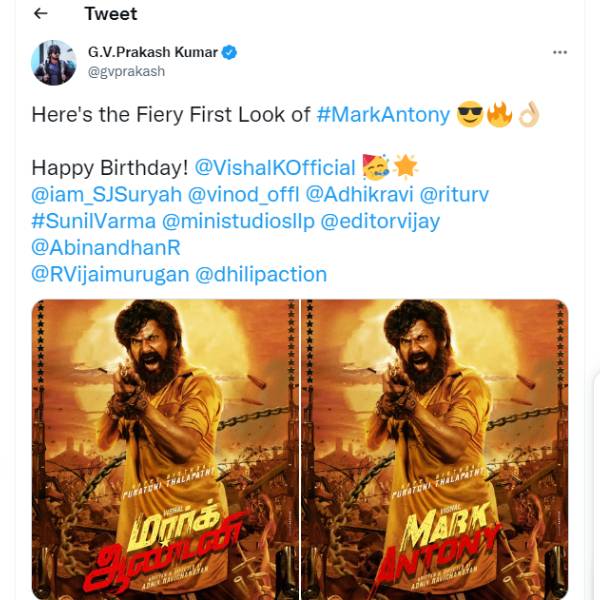This screenshot has width=600, height=600.
Task: Open @AbinandhanR mention
Action: tap(106, 248)
